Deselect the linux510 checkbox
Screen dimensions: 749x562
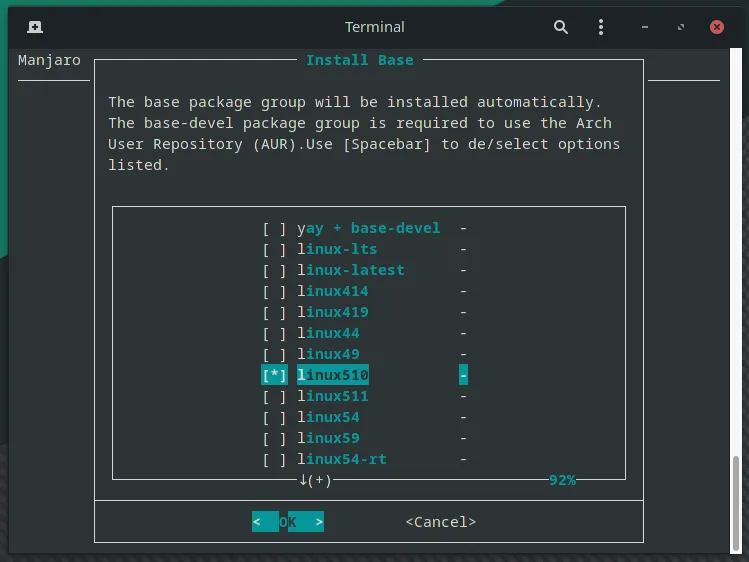pyautogui.click(x=275, y=375)
